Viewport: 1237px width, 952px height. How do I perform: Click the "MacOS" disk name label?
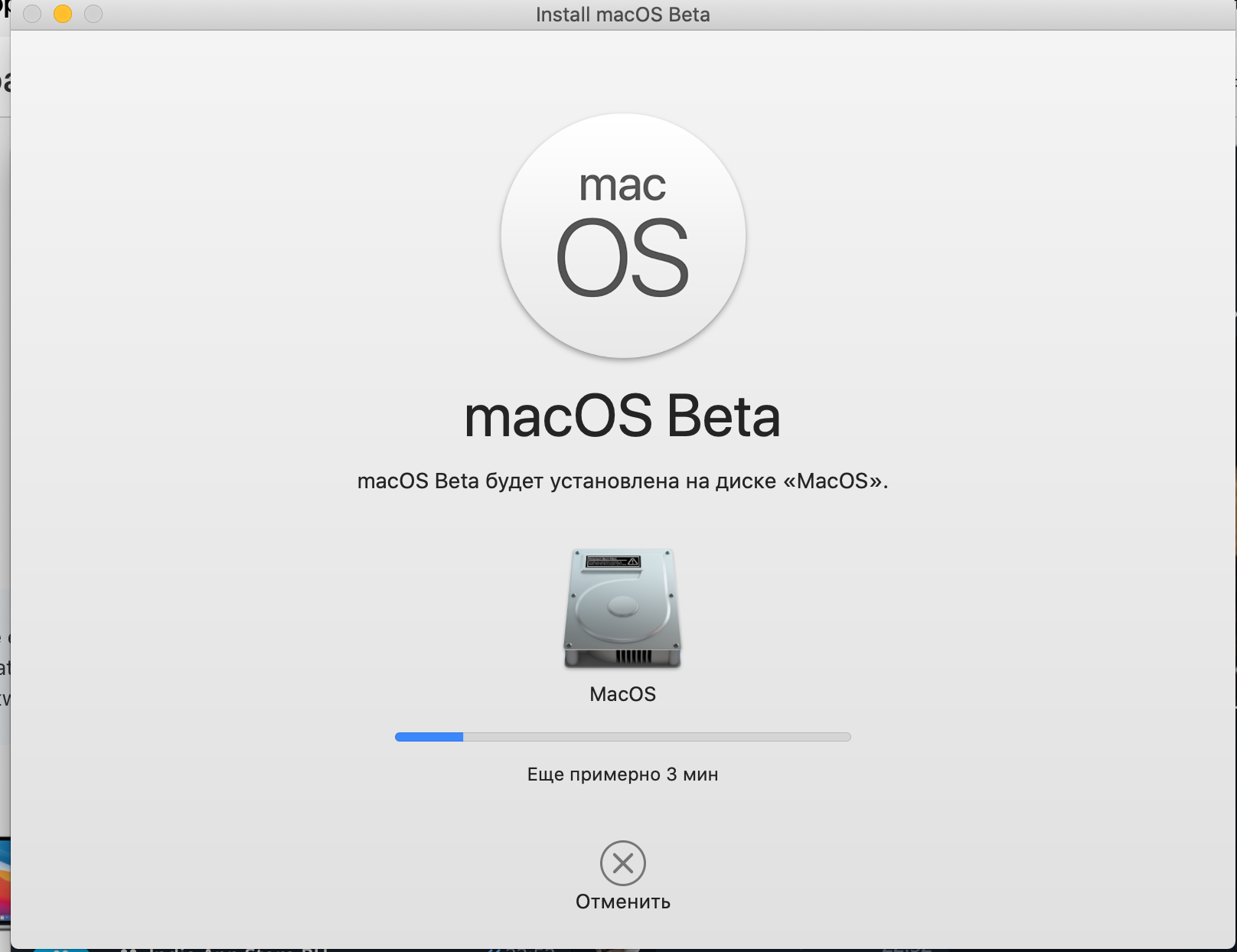tap(622, 694)
